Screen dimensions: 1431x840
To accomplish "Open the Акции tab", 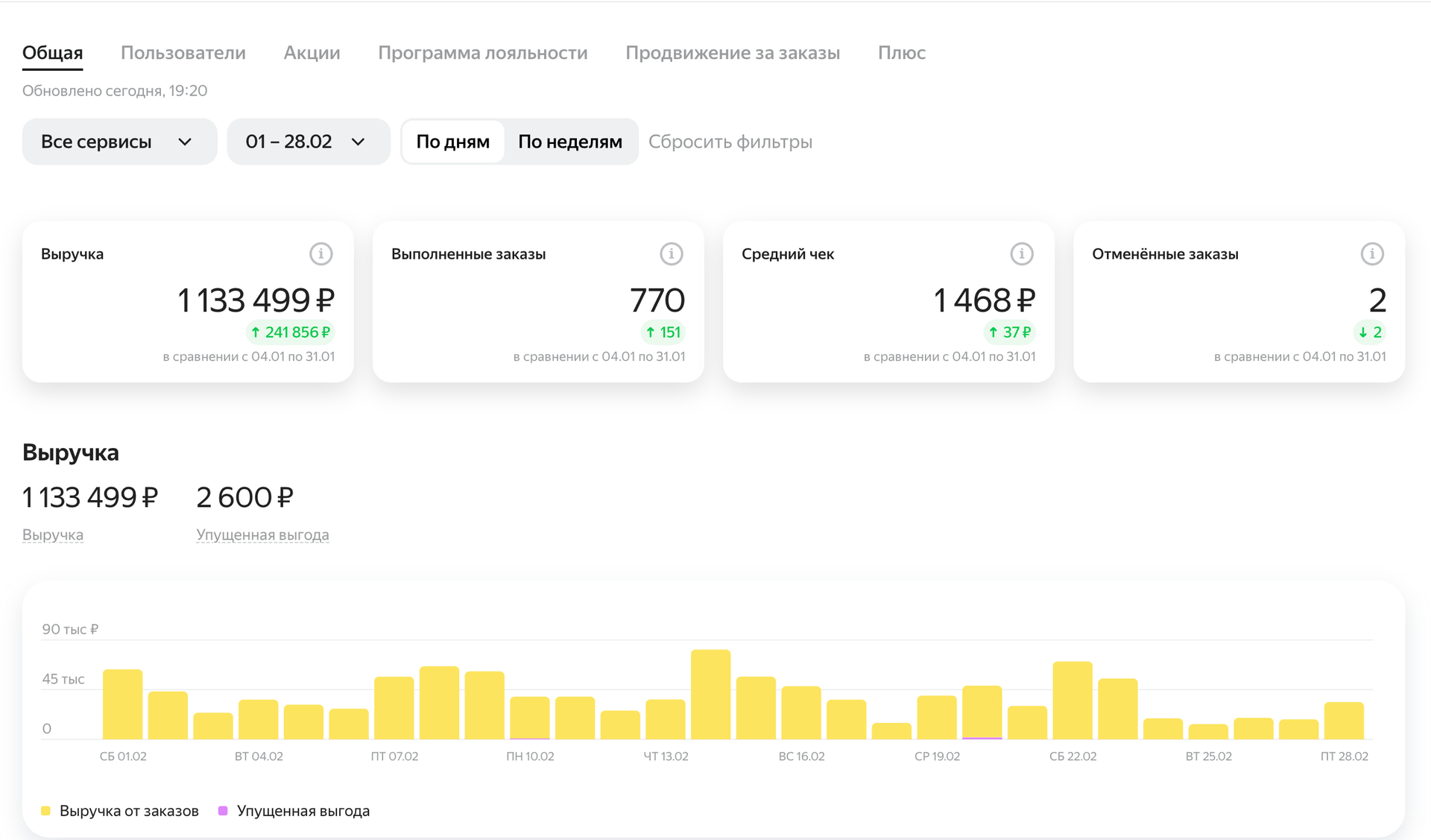I will (312, 53).
